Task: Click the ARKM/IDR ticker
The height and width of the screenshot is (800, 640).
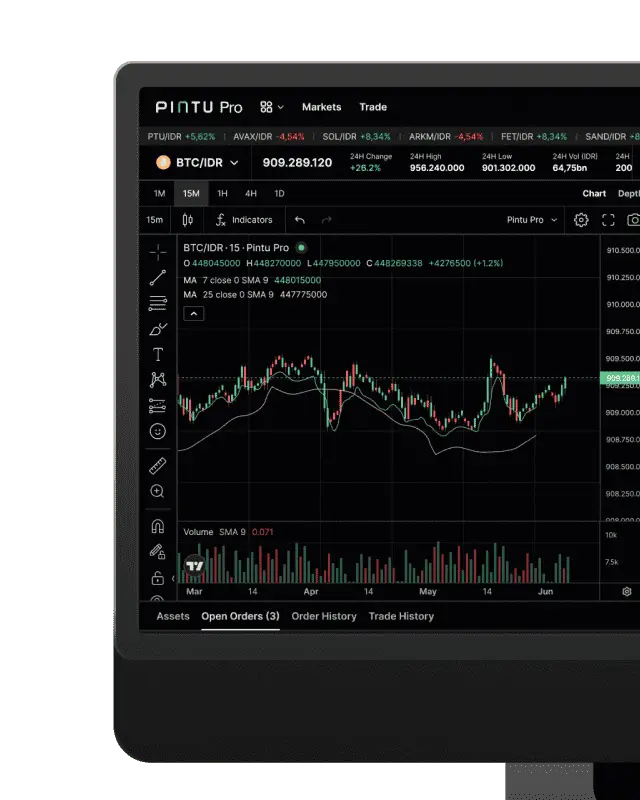Action: coord(446,137)
